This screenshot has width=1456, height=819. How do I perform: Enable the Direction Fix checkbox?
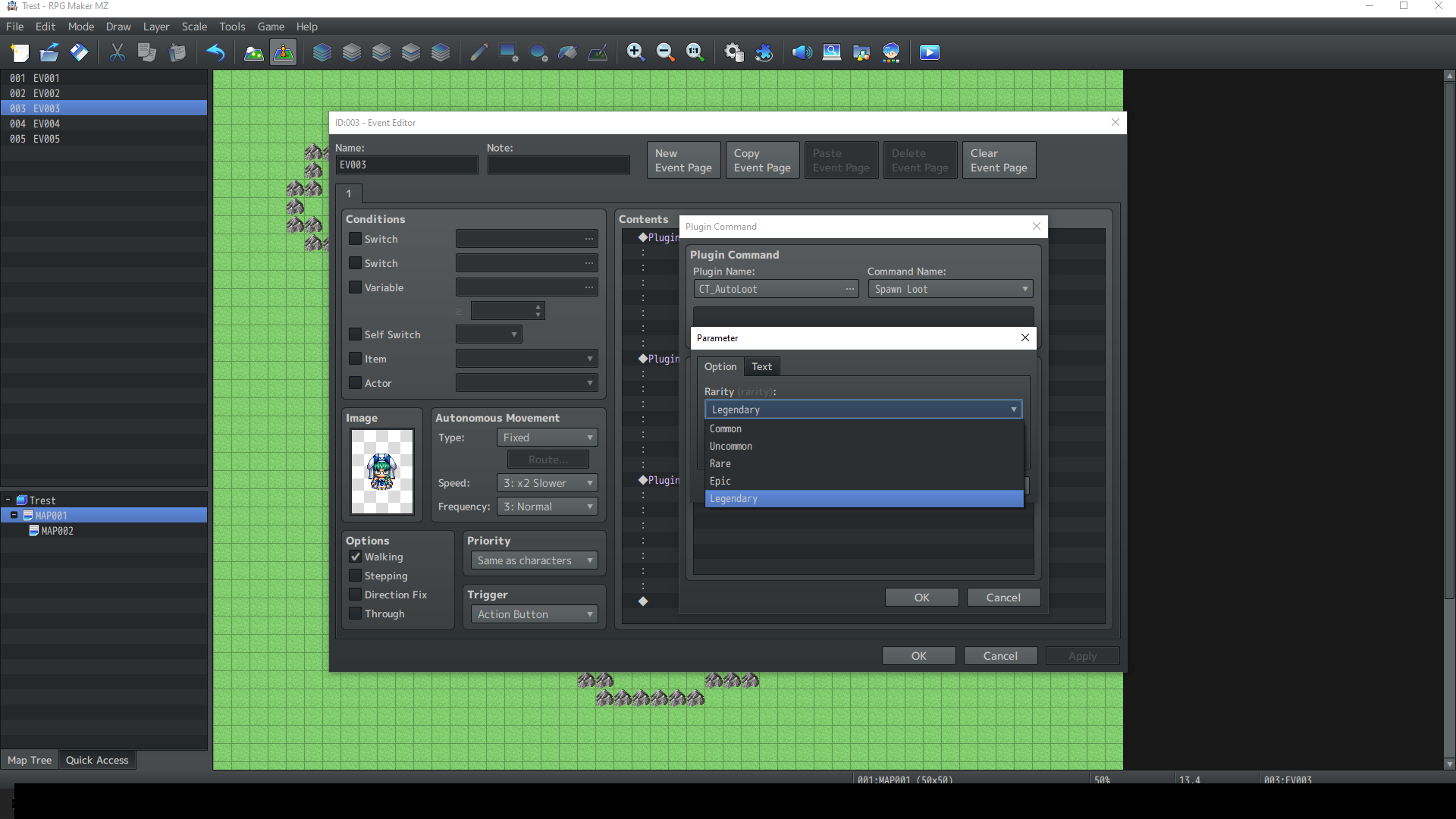[x=355, y=595]
